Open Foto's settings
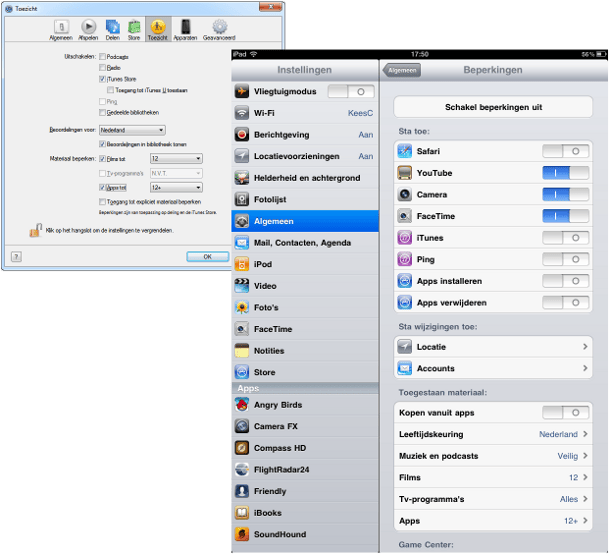612x555 pixels. (305, 308)
